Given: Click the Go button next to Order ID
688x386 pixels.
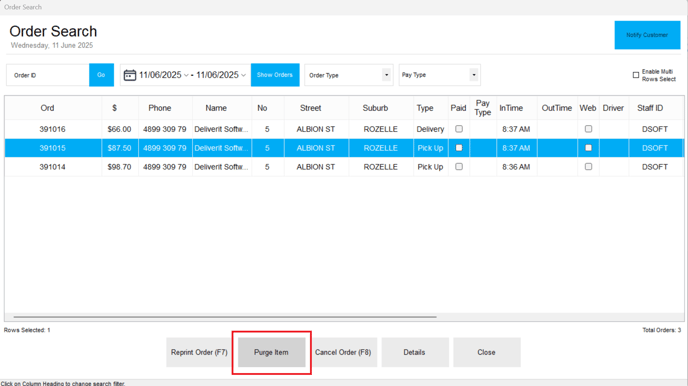Looking at the screenshot, I should [101, 75].
